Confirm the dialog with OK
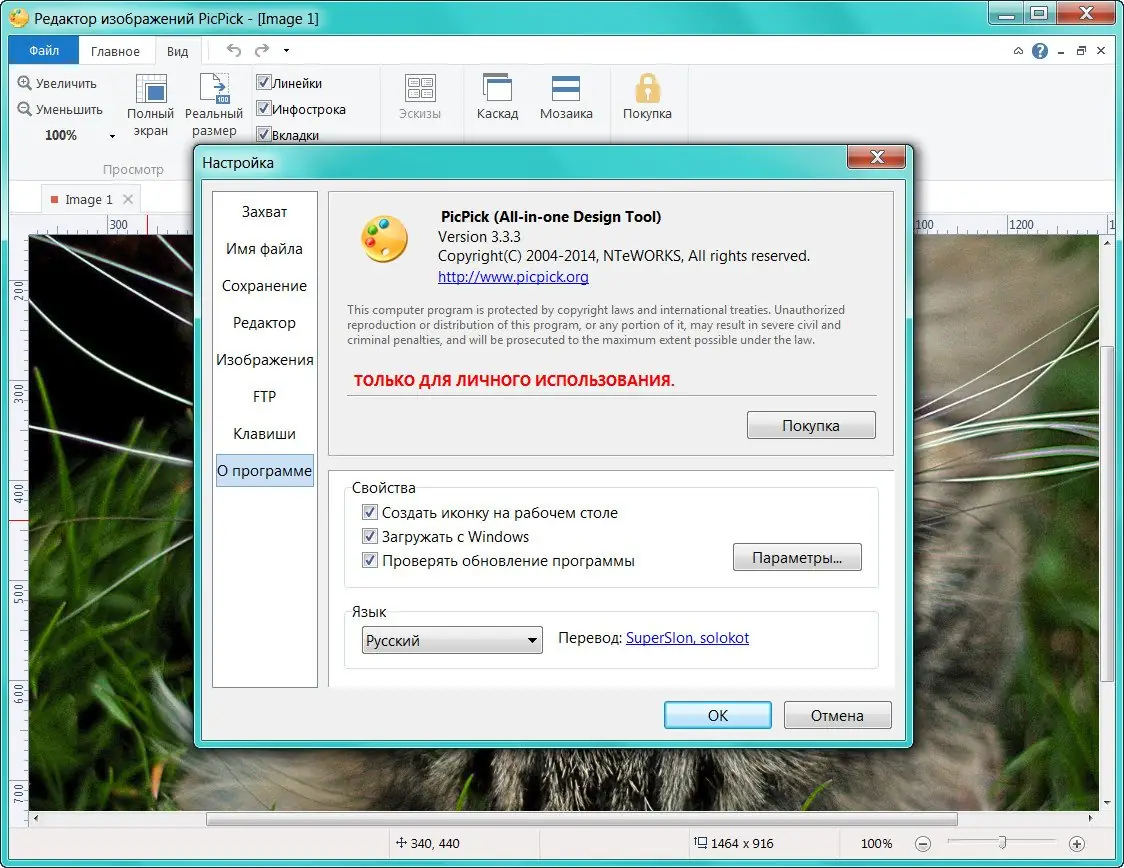 (x=718, y=715)
